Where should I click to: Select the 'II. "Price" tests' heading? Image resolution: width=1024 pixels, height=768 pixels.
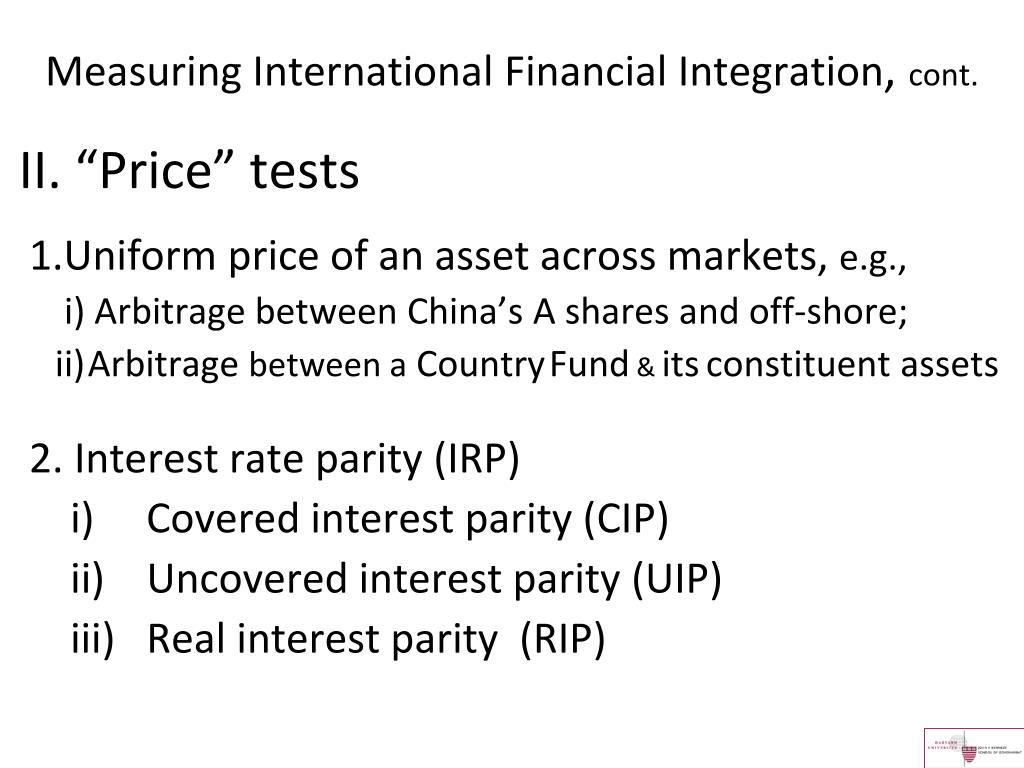coord(189,171)
